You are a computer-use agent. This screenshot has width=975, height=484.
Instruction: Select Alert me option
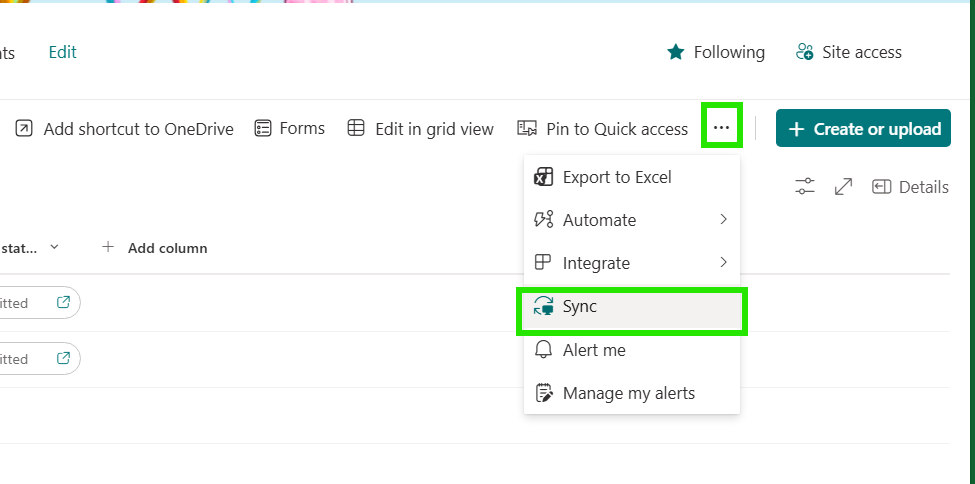click(594, 350)
